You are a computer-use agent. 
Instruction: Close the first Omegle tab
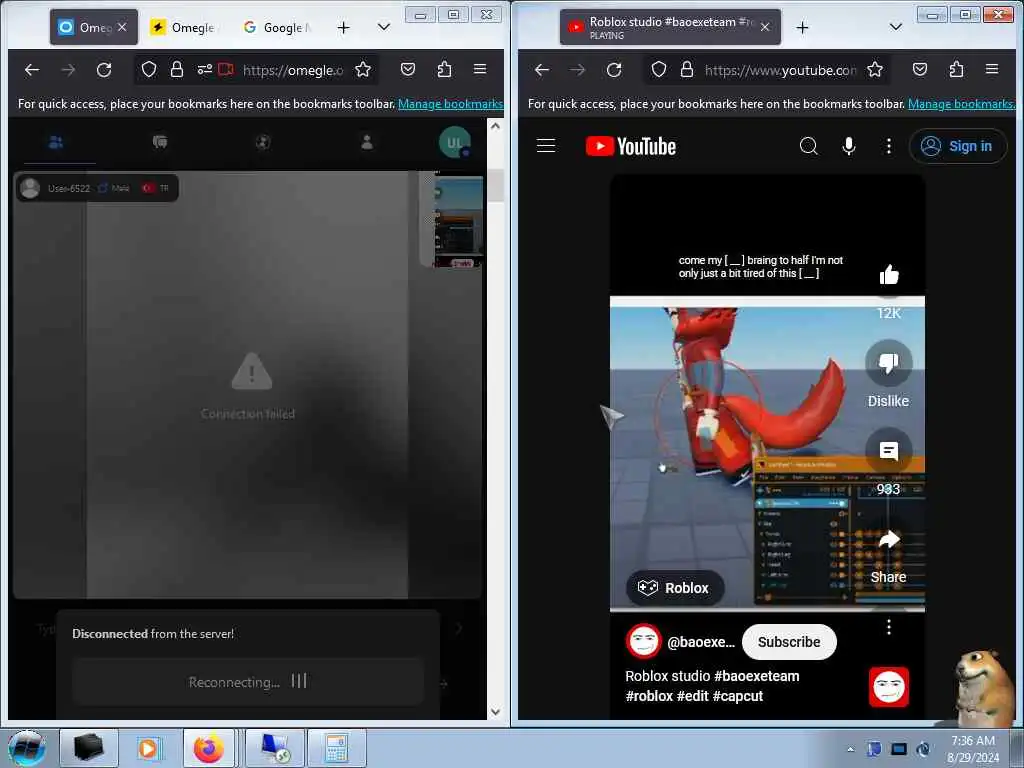tap(122, 27)
